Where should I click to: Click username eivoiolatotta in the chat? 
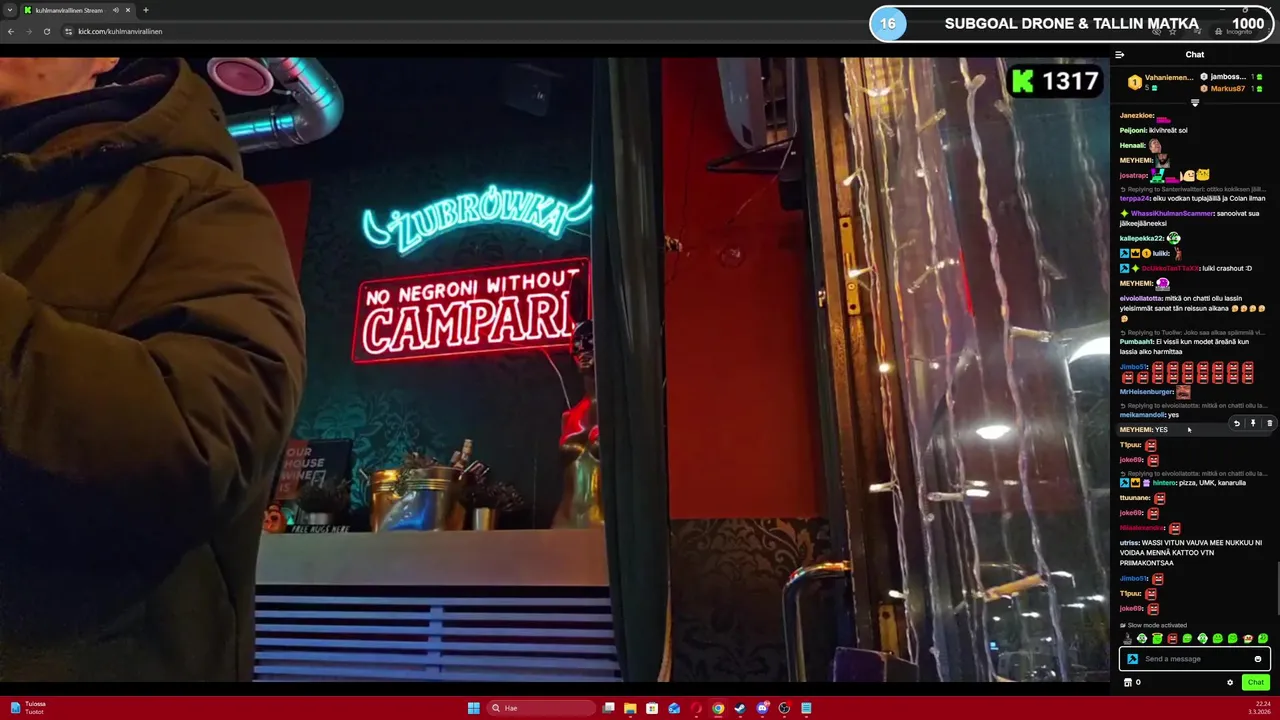pos(1141,298)
